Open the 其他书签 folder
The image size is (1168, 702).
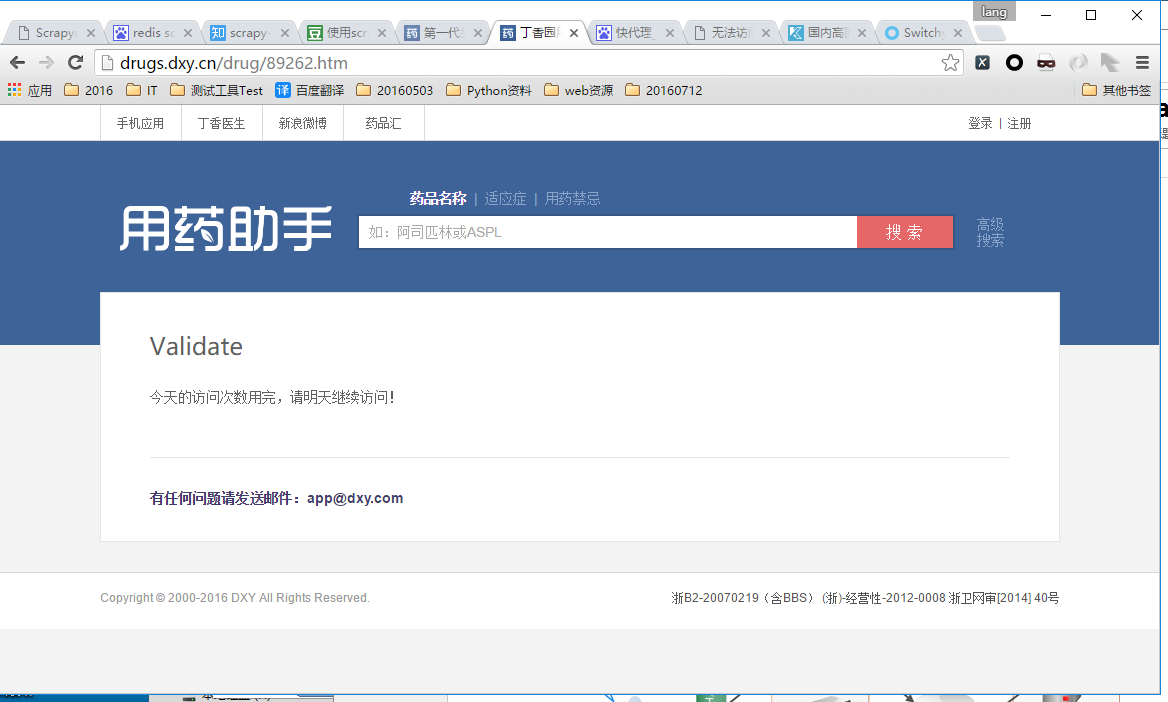coord(1116,90)
